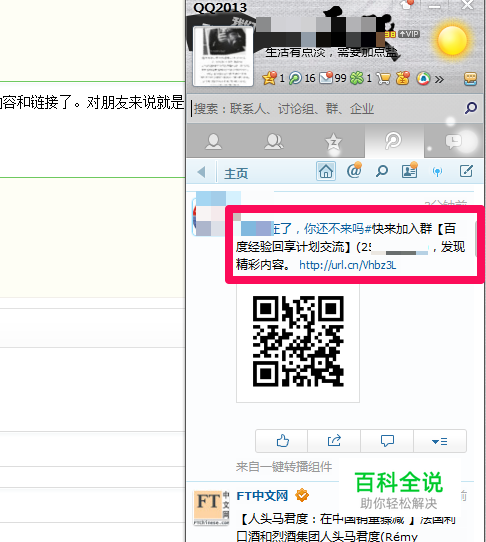Click the 主页 title label

(236, 173)
